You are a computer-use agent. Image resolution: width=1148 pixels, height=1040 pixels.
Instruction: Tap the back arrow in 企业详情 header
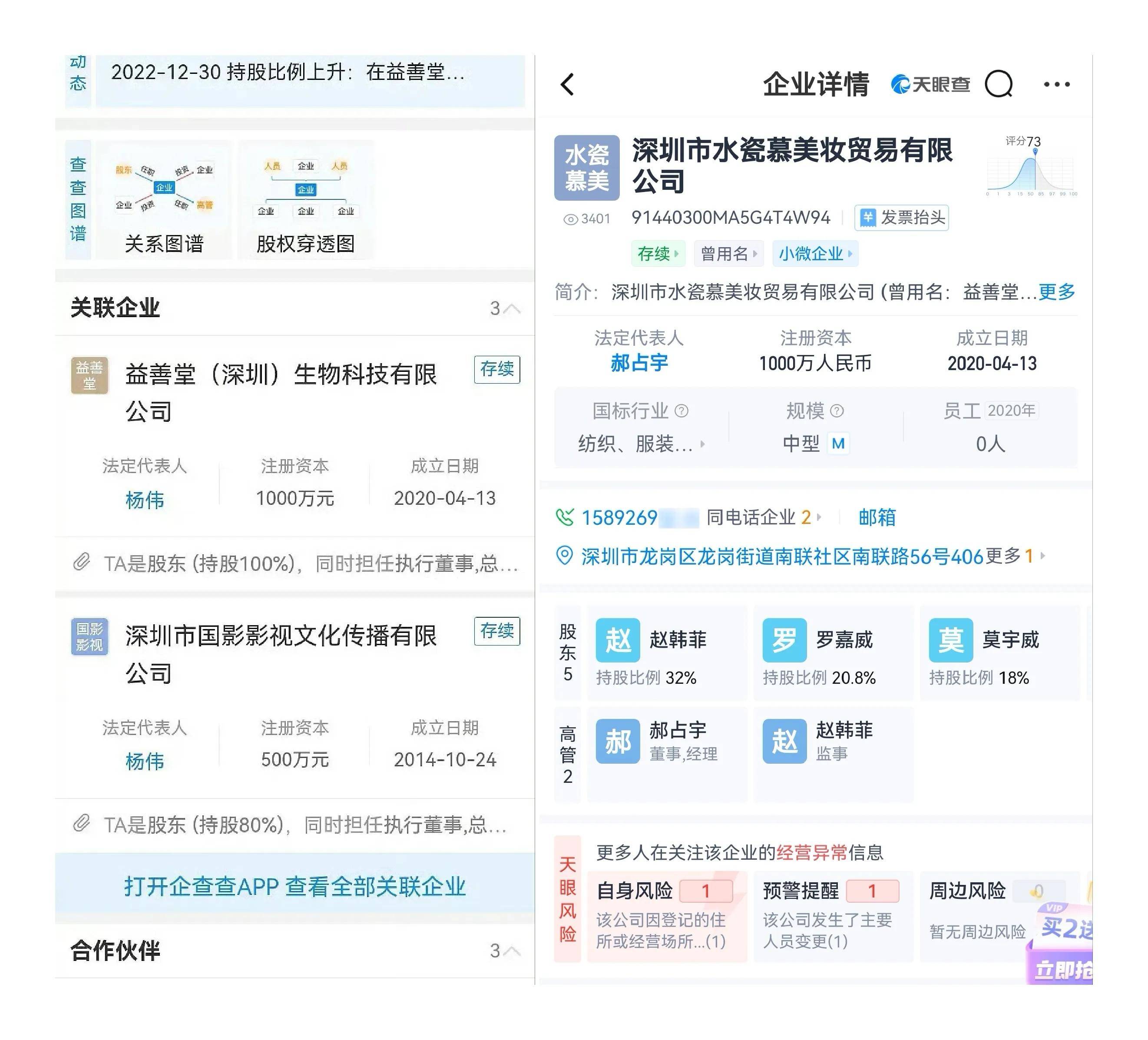tap(567, 84)
